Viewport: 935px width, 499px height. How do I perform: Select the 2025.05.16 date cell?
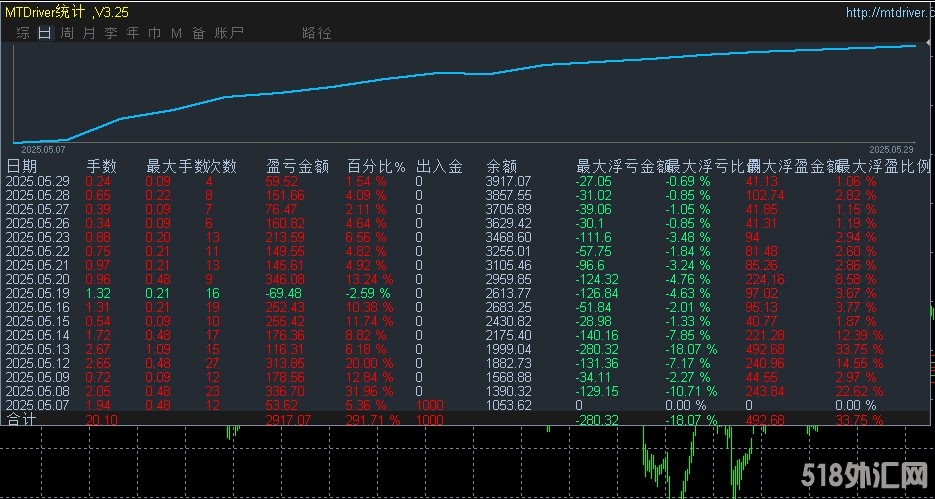click(37, 308)
